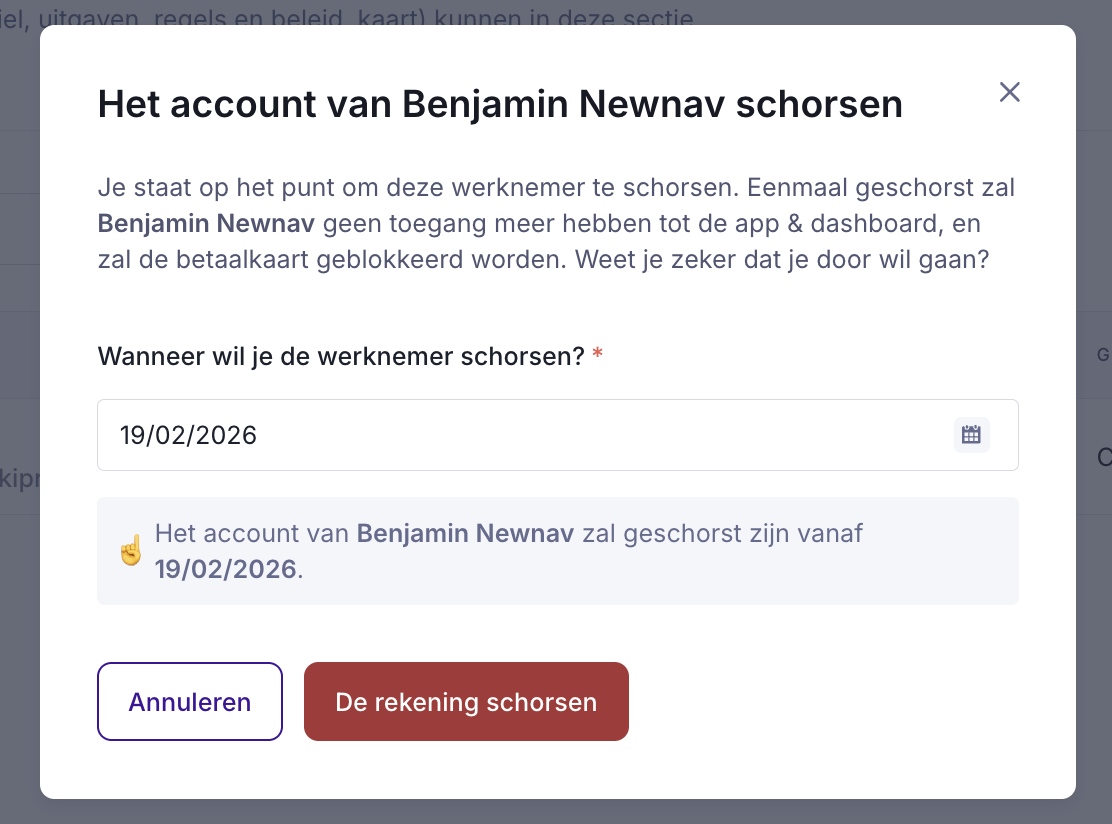The image size is (1112, 824).
Task: Click the bold date 19/02/2026 in notice banner
Action: click(x=225, y=570)
